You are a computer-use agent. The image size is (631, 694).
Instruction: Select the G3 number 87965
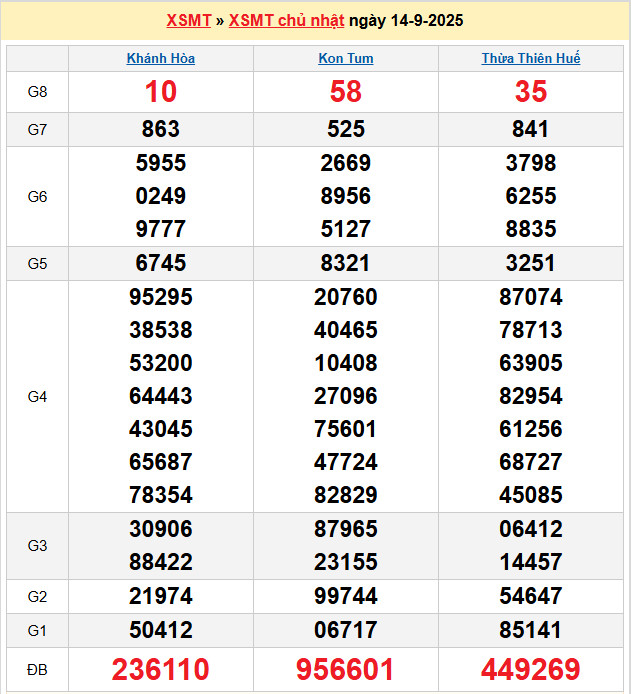click(346, 529)
